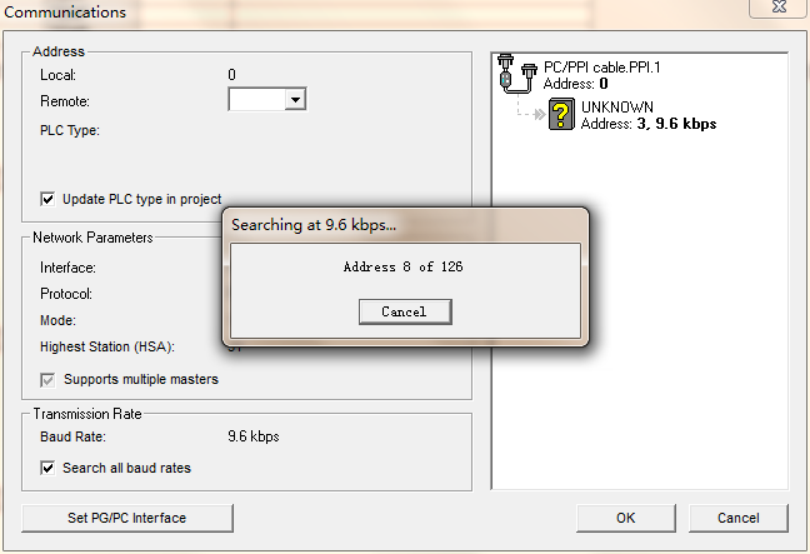Select the PC/PPI cable icon

pos(517,74)
